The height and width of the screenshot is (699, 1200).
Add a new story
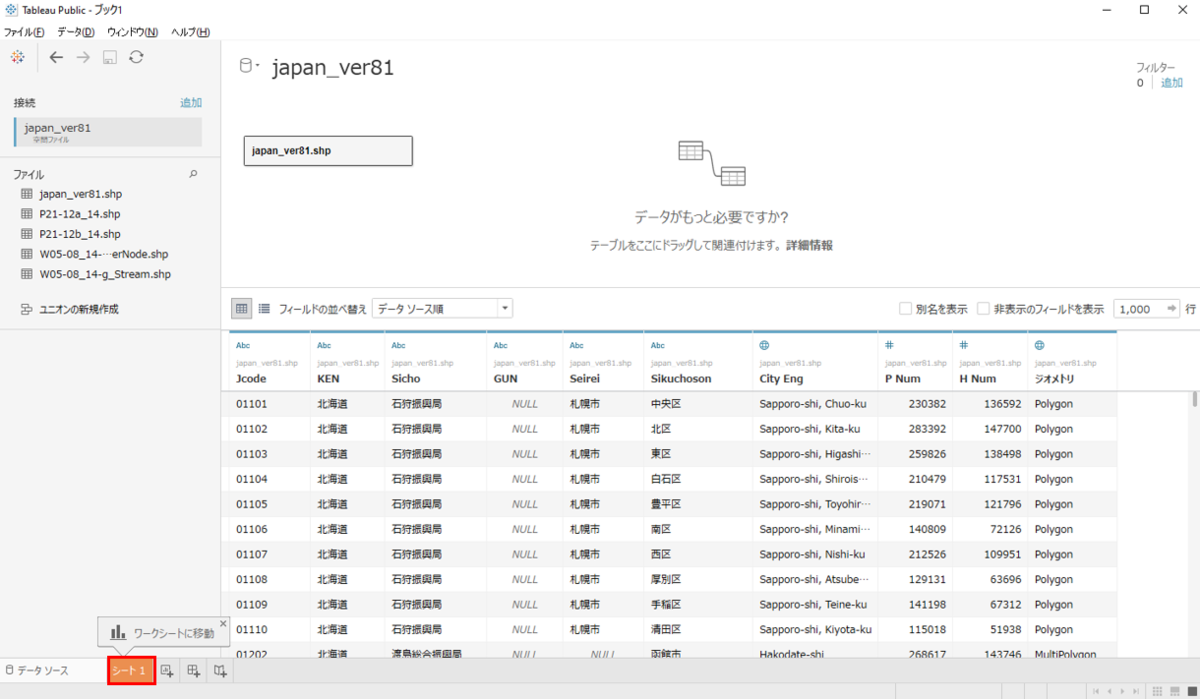pos(220,670)
